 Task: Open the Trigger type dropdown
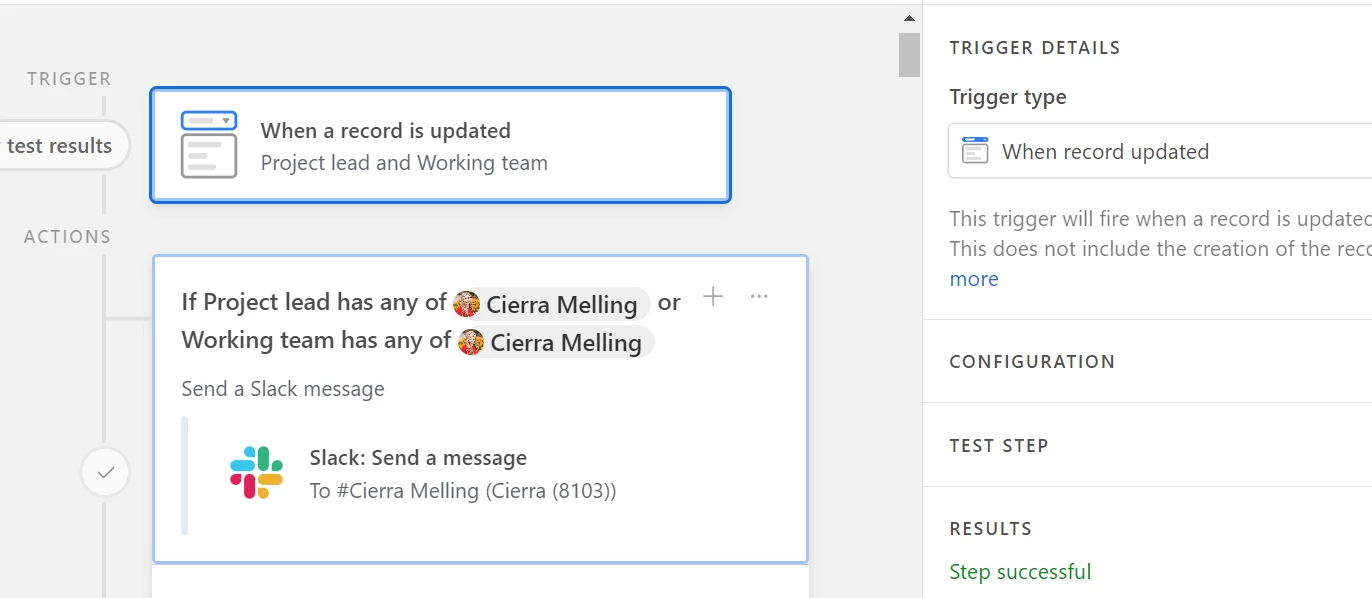click(x=1160, y=151)
